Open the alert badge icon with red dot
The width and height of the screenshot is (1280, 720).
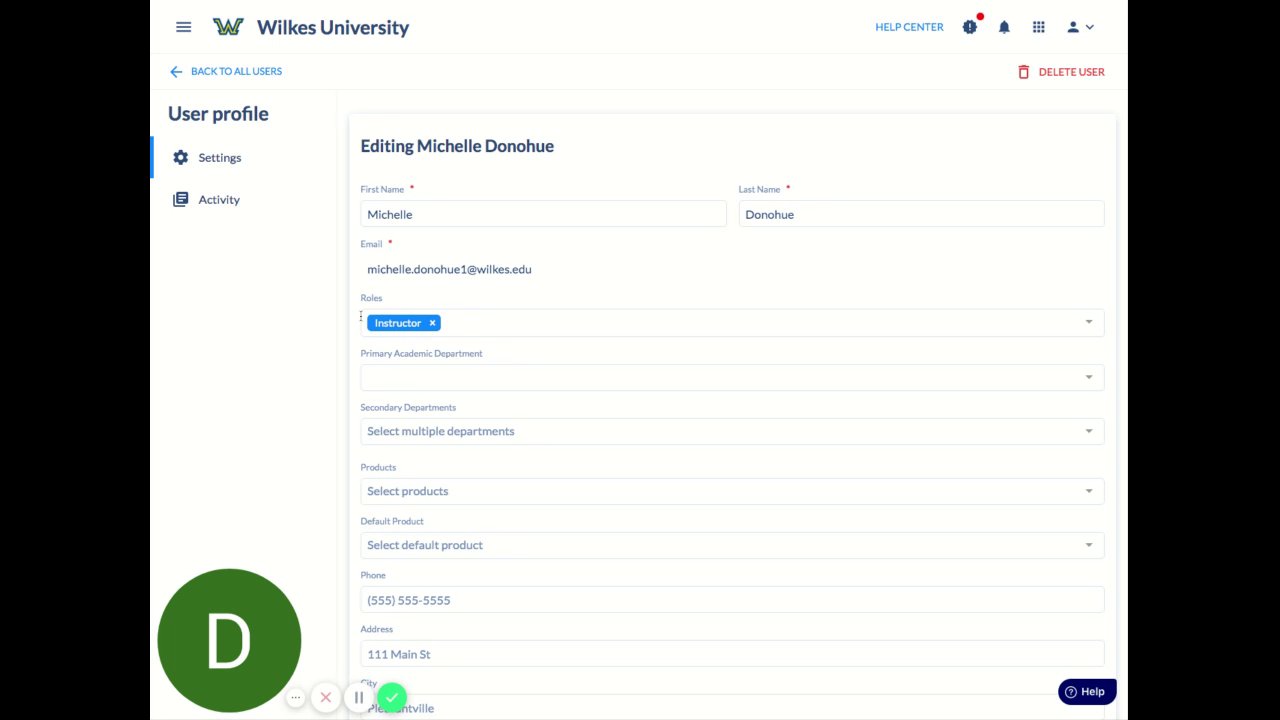[970, 26]
